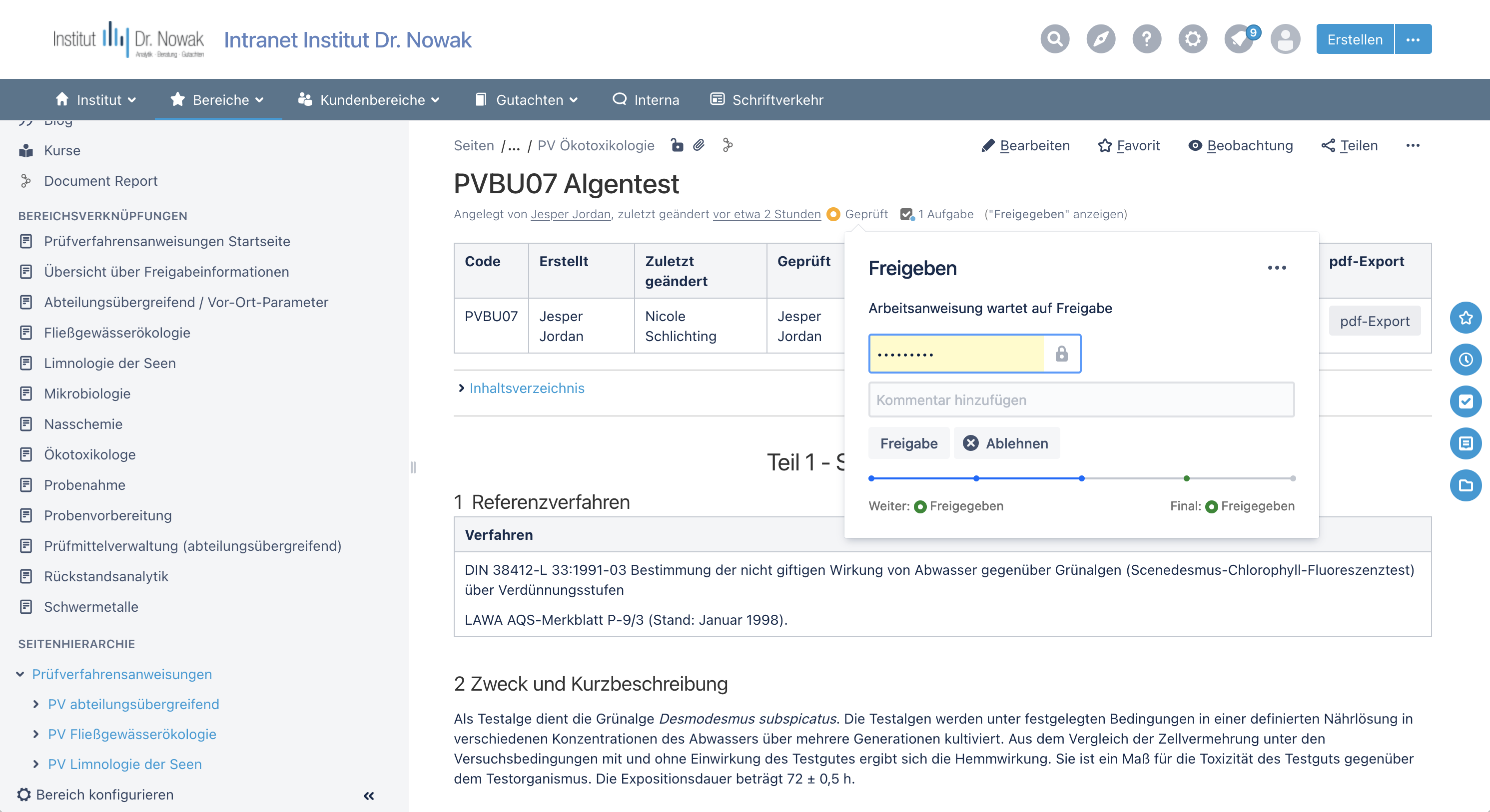Screen dimensions: 1490x812
Task: Click Seiten breadcrumb link
Action: click(474, 145)
